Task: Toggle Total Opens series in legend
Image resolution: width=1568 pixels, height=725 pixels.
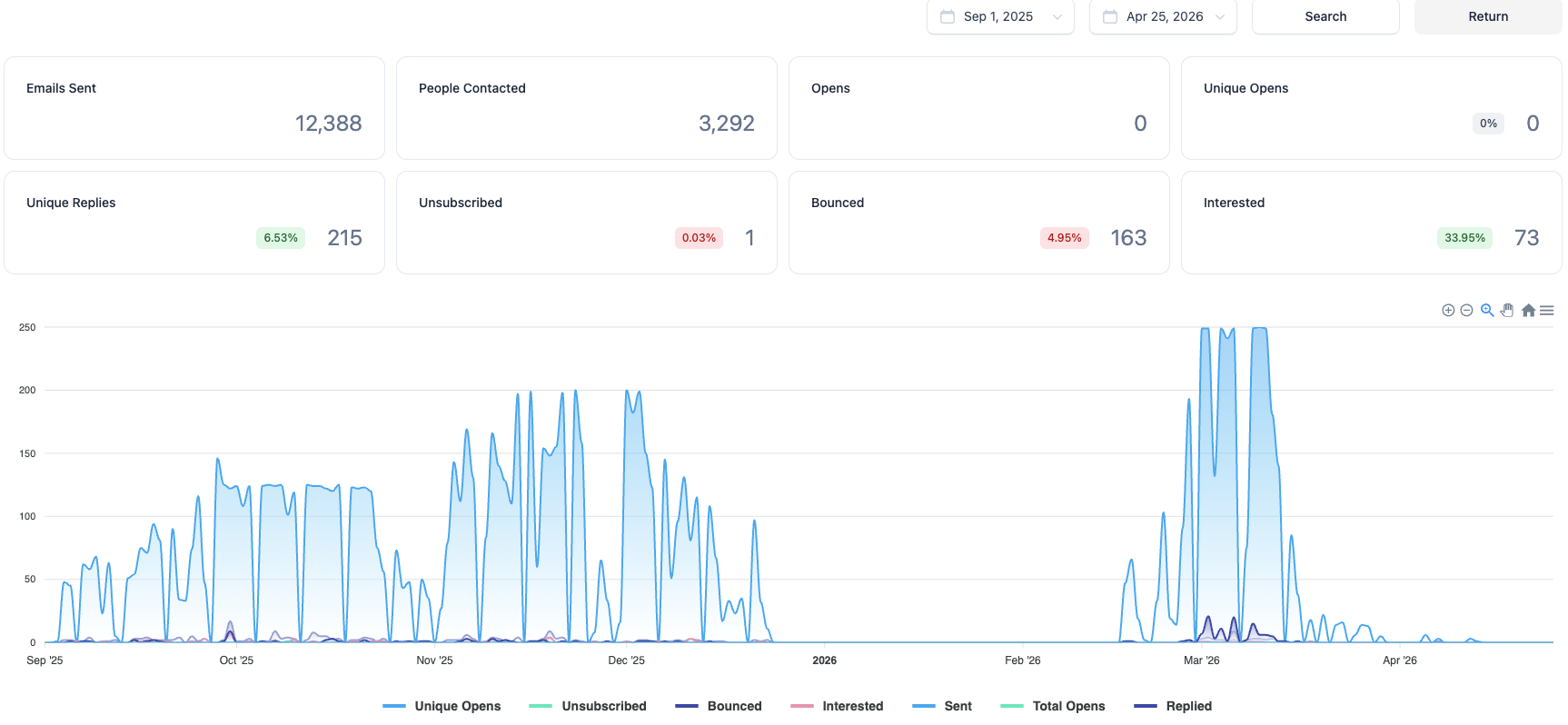Action: [x=1053, y=706]
